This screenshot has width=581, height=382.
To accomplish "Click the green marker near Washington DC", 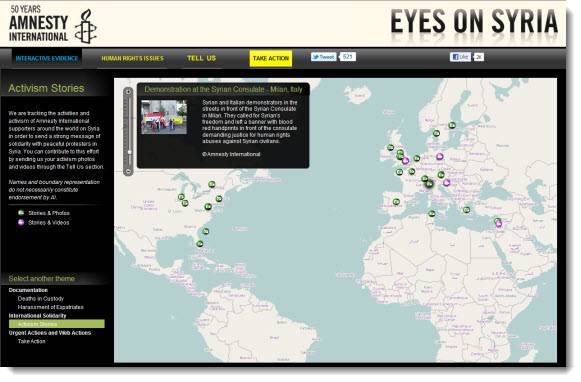I will tap(208, 206).
